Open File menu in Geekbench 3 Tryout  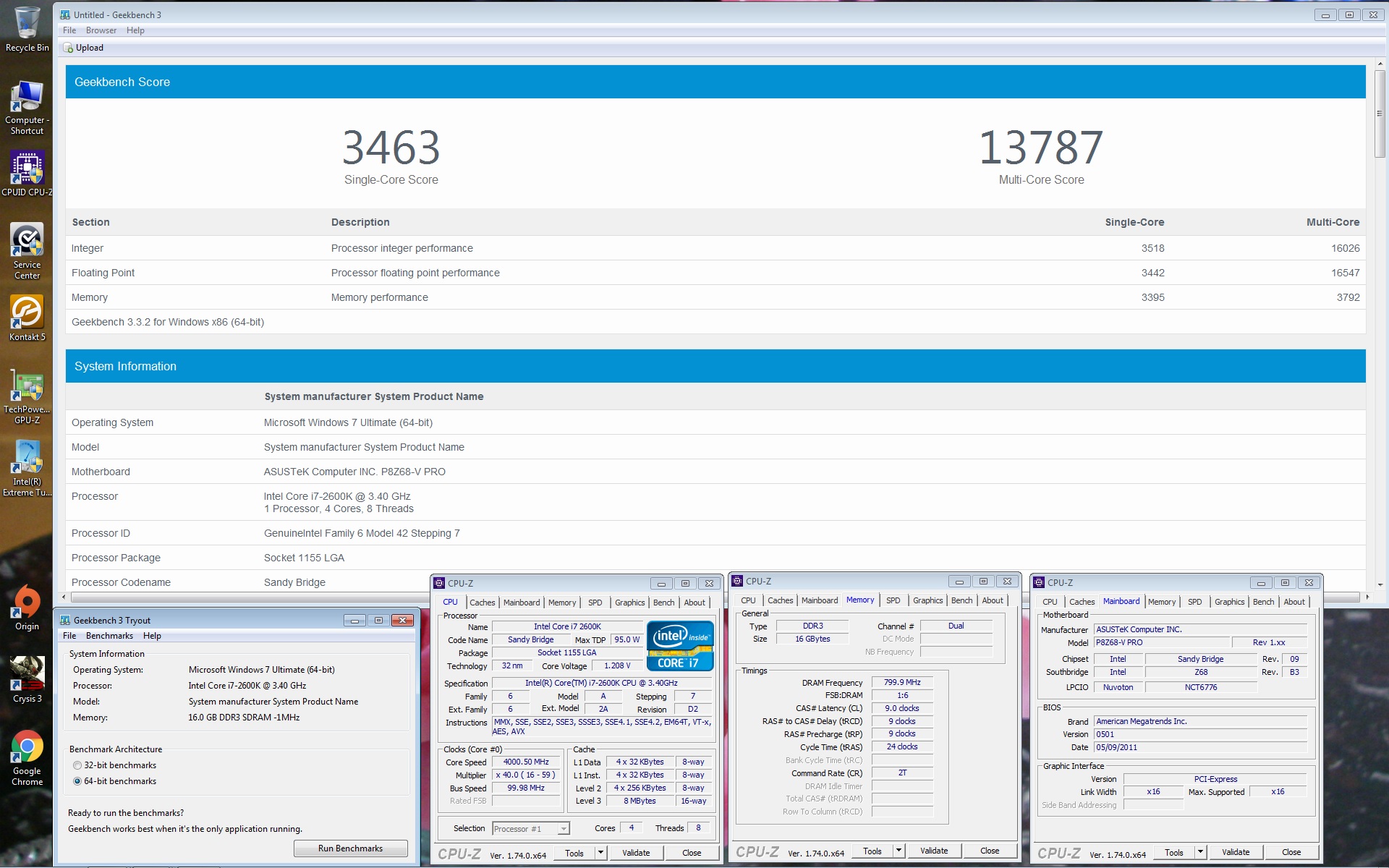(69, 636)
